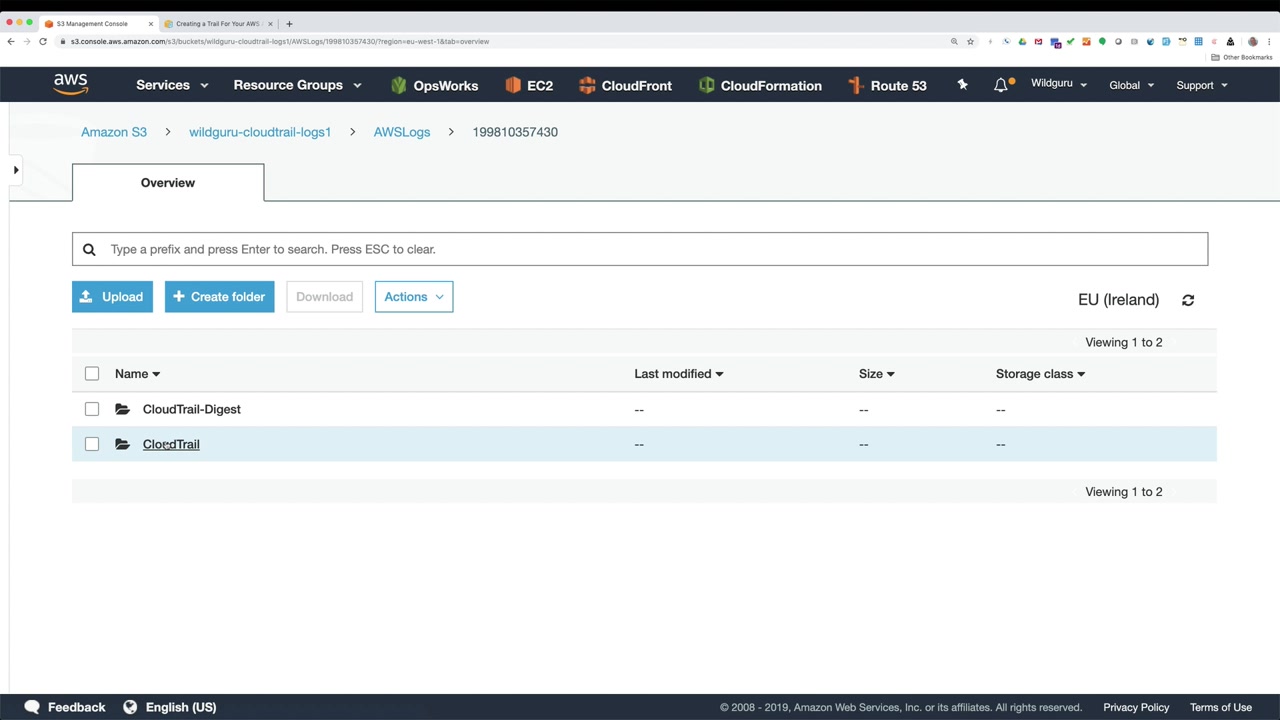This screenshot has height=720, width=1280.
Task: Click the Upload button
Action: click(x=112, y=297)
